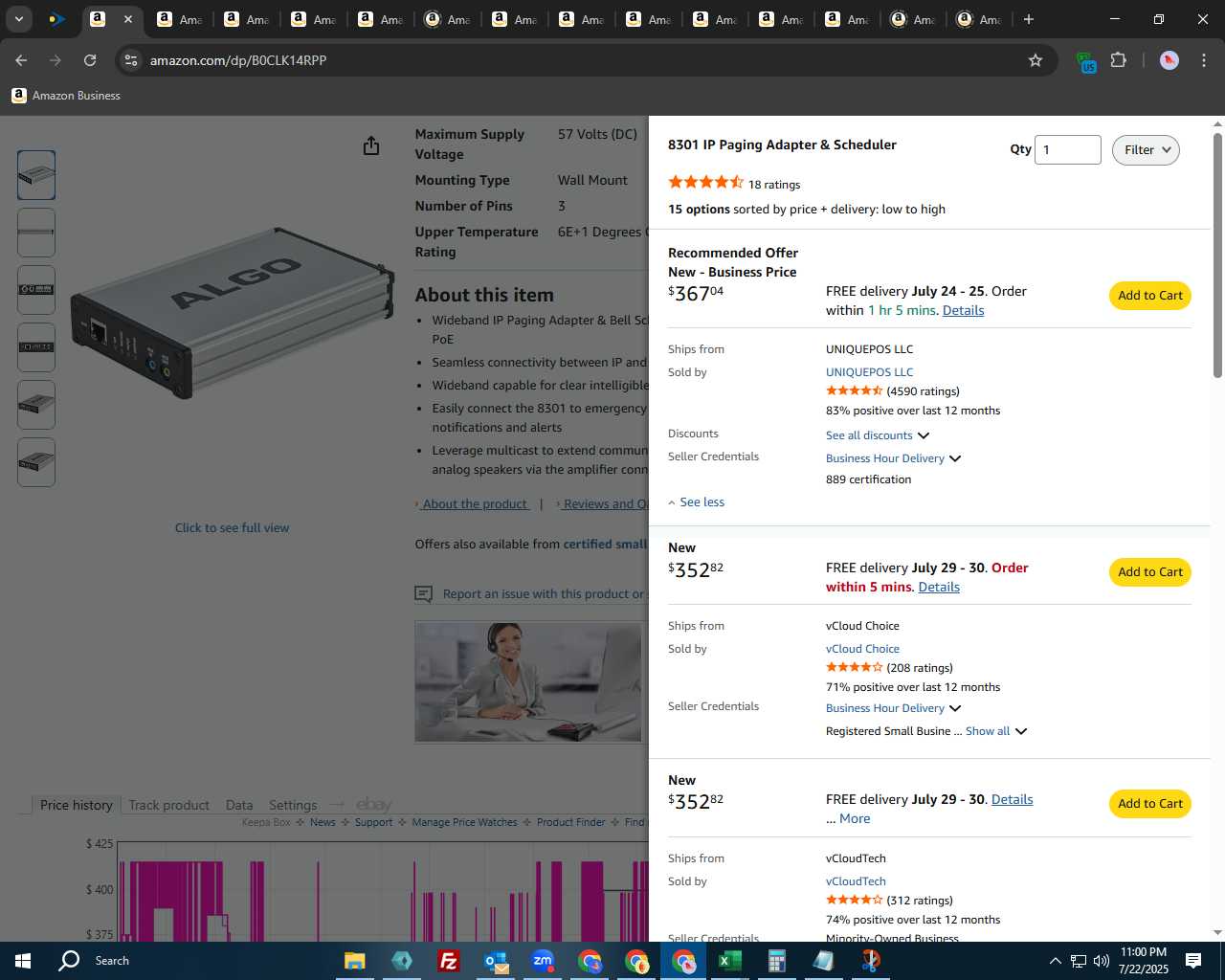This screenshot has height=980, width=1225.
Task: Click the customer service headset banner image
Action: coord(528,682)
